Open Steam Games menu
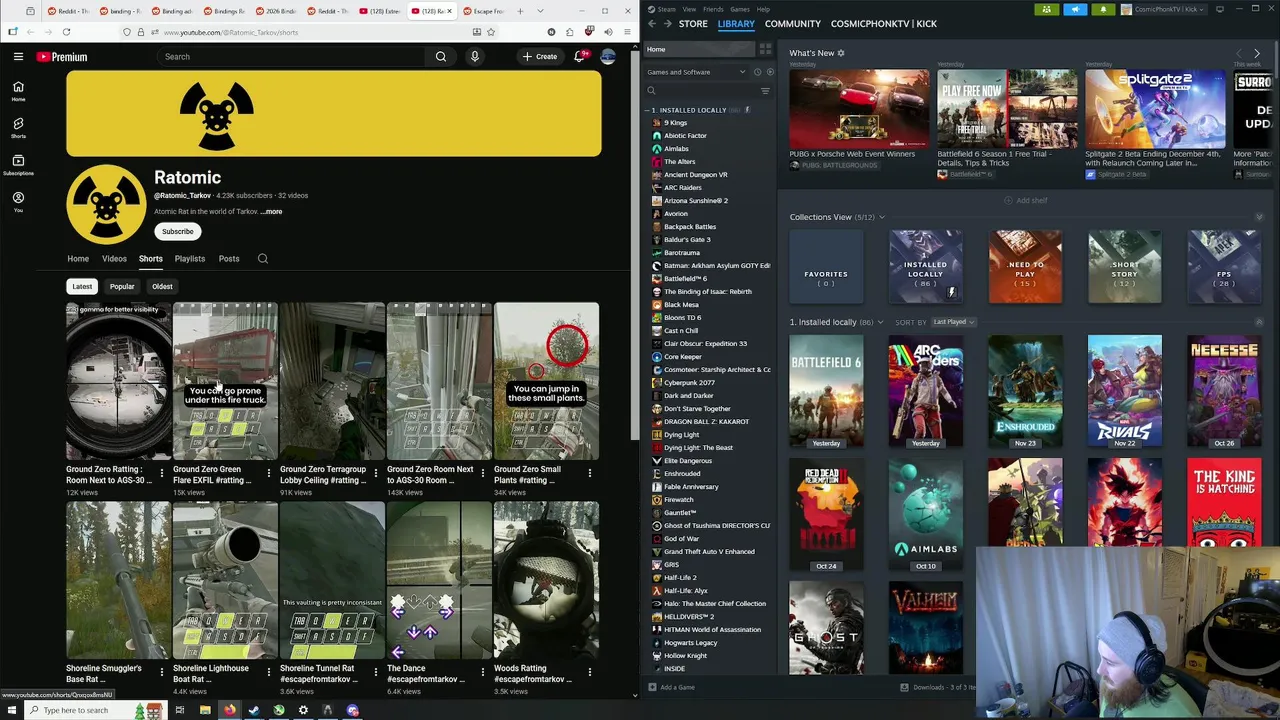 pyautogui.click(x=740, y=9)
